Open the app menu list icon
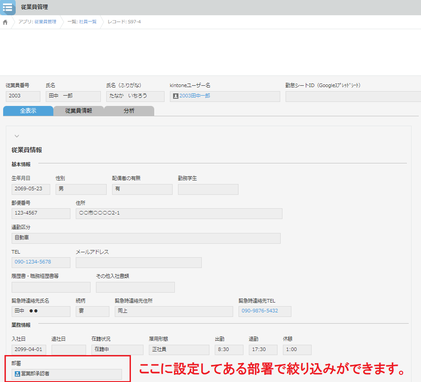The image size is (421, 382). (x=7, y=7)
